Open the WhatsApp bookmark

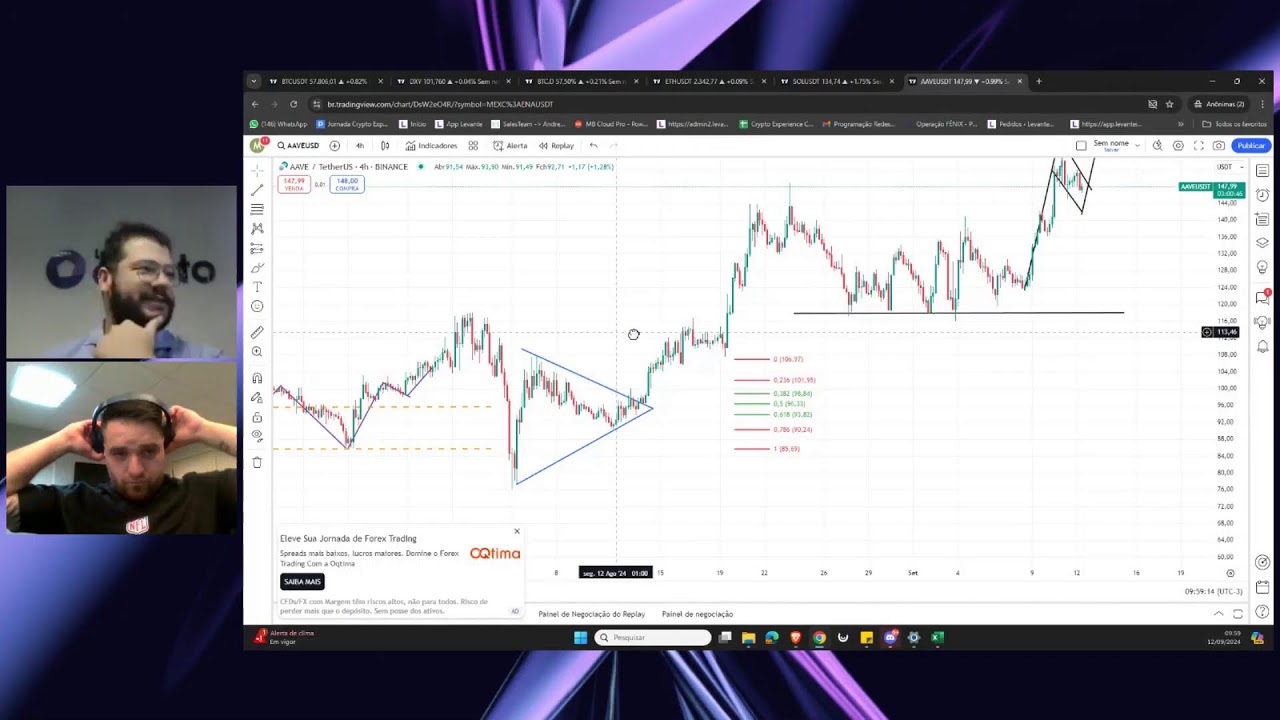tap(278, 124)
